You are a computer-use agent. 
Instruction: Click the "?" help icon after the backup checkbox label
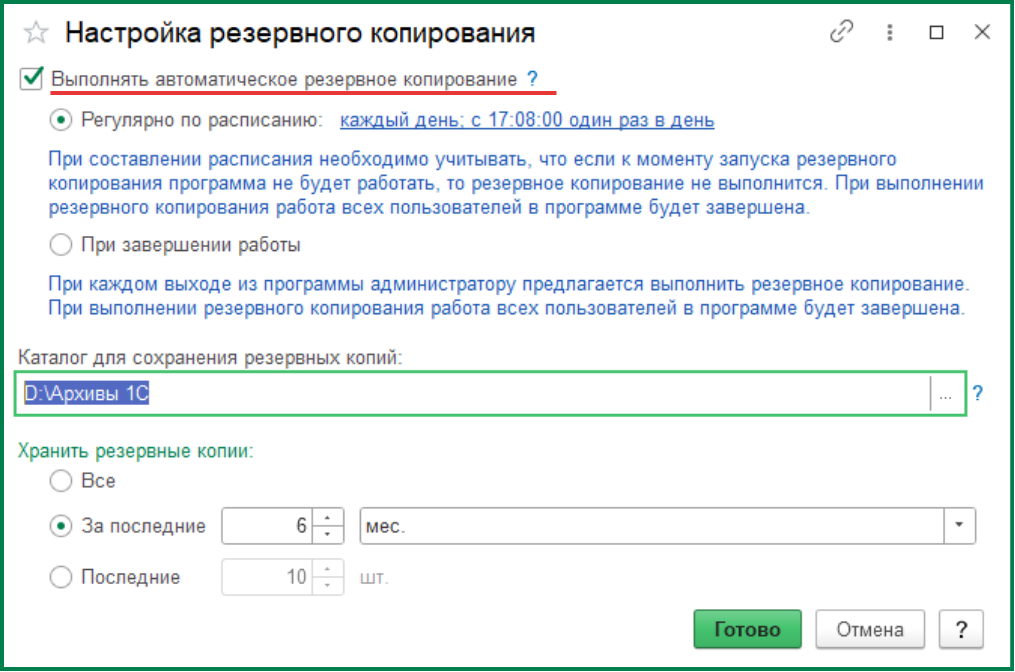(x=531, y=79)
